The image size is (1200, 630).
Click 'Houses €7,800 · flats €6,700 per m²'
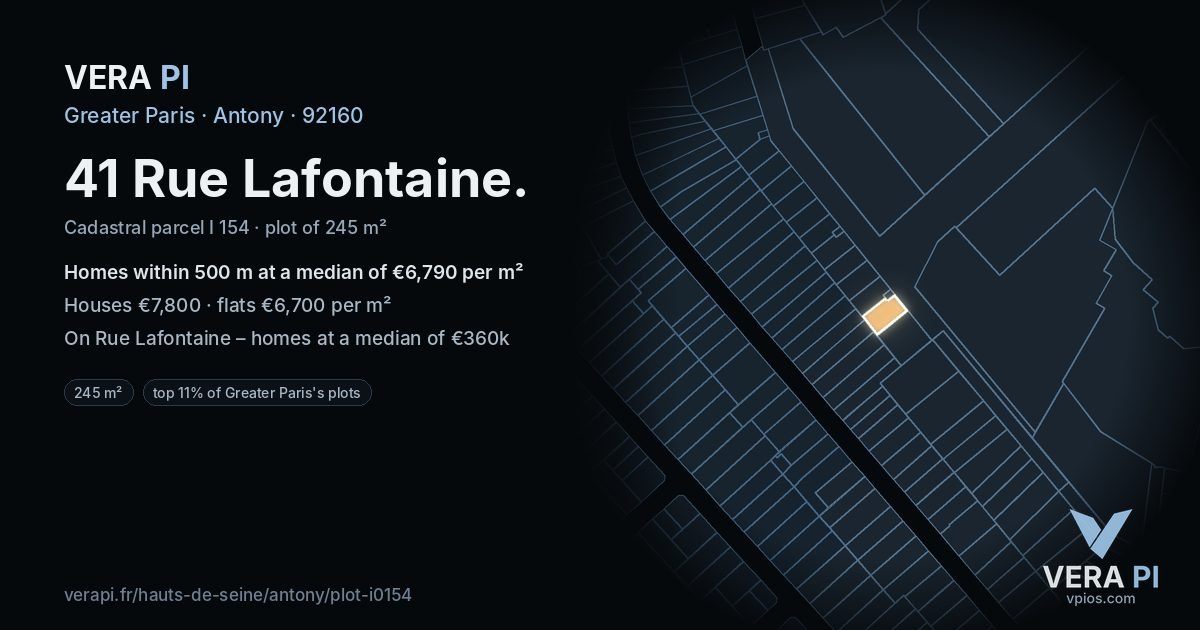tap(227, 305)
